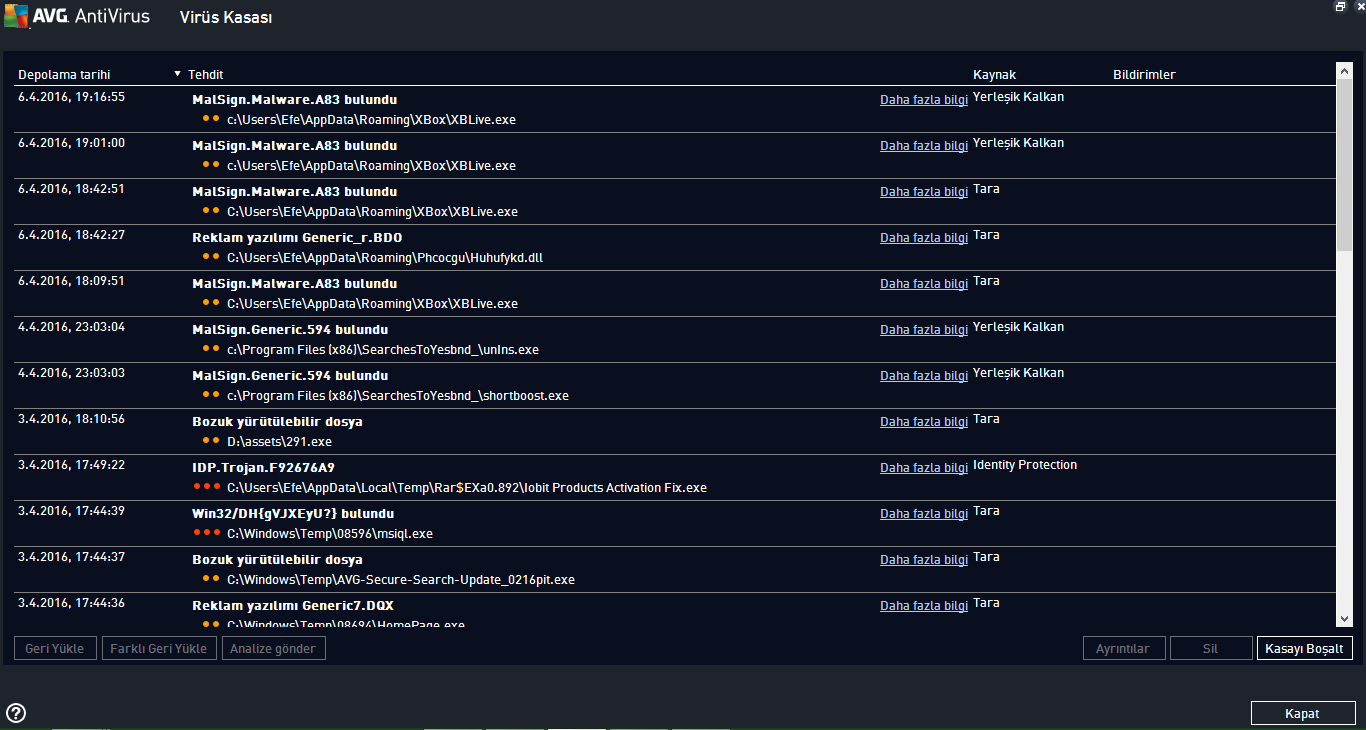
Task: Click the Virüs Kasası title text
Action: (x=225, y=17)
